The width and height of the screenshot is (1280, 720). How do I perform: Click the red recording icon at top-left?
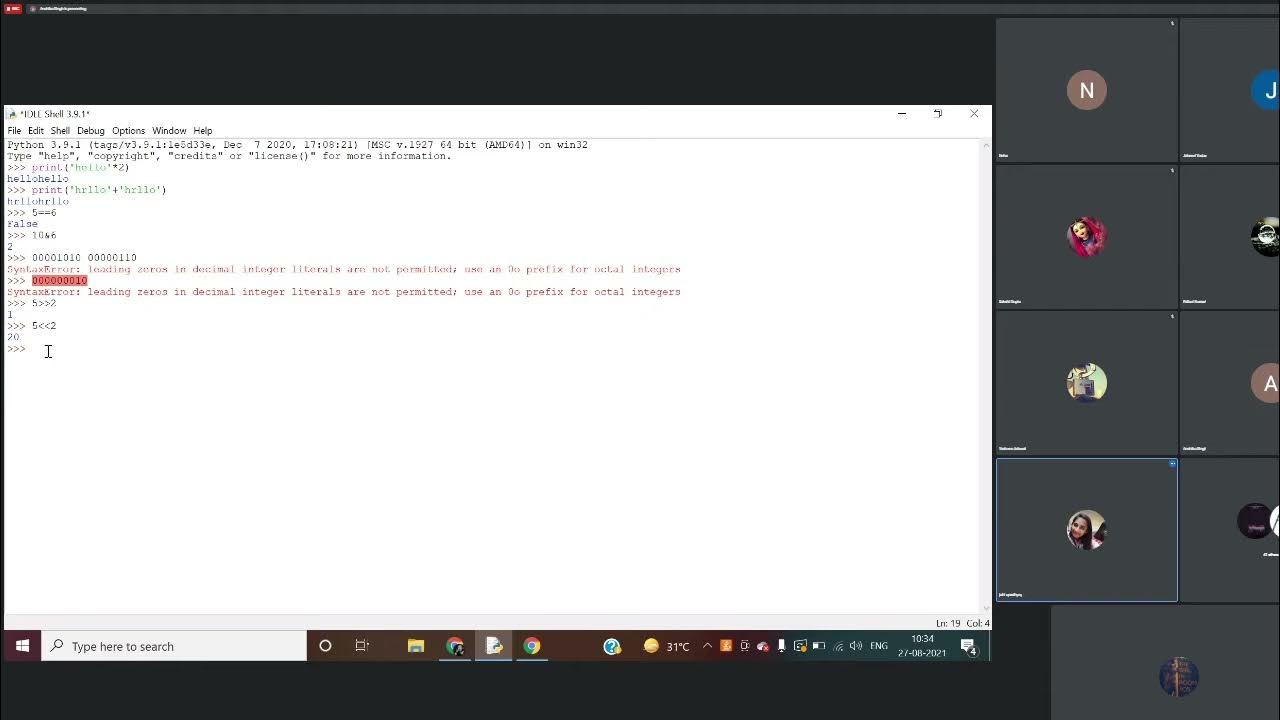click(x=12, y=8)
